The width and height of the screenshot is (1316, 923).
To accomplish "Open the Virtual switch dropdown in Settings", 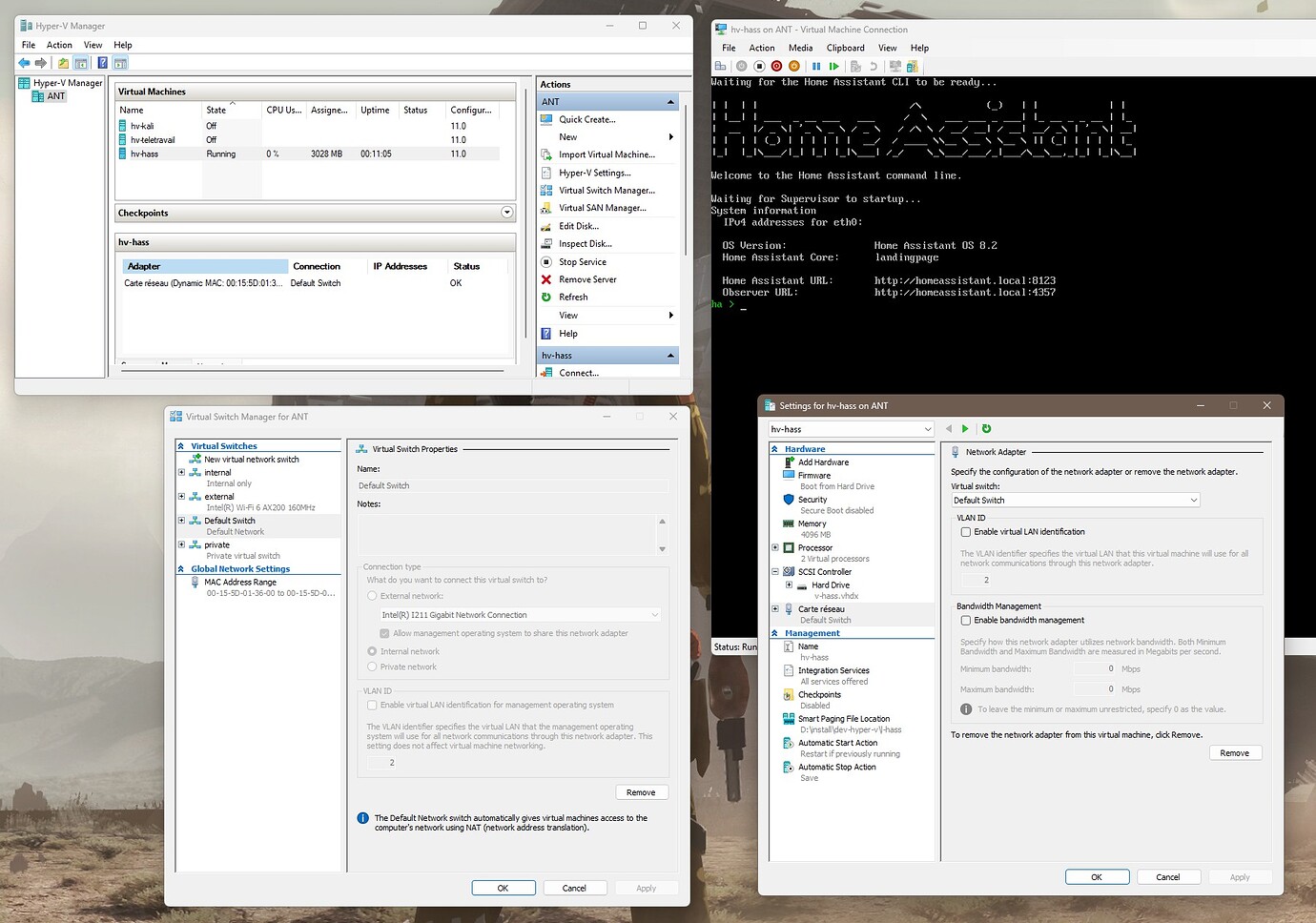I will pos(1193,500).
